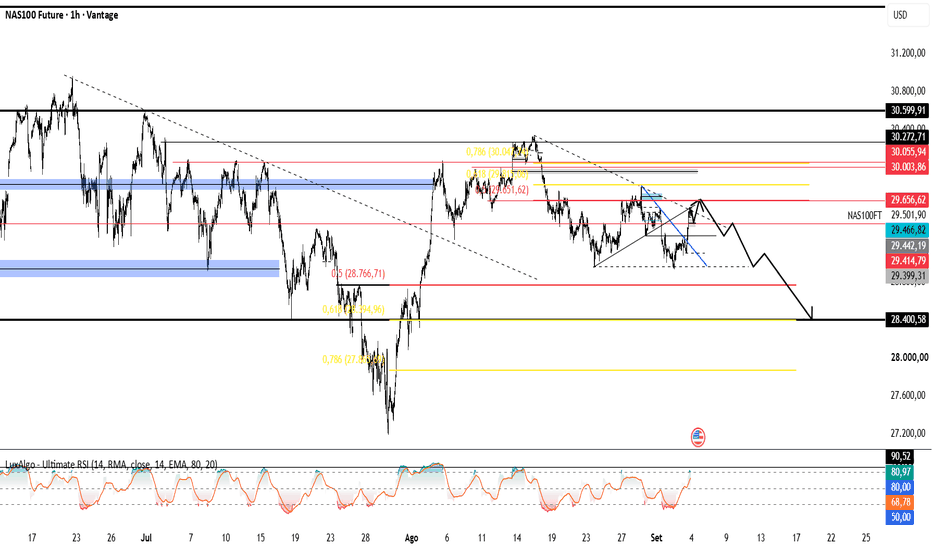Screen dimensions: 932x550
Task: Select the NAS100 Future chart title
Action: [x=62, y=15]
